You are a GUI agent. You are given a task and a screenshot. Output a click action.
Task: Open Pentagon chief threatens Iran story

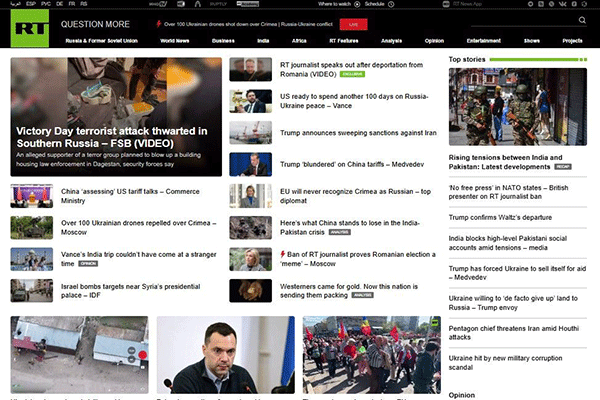(514, 333)
